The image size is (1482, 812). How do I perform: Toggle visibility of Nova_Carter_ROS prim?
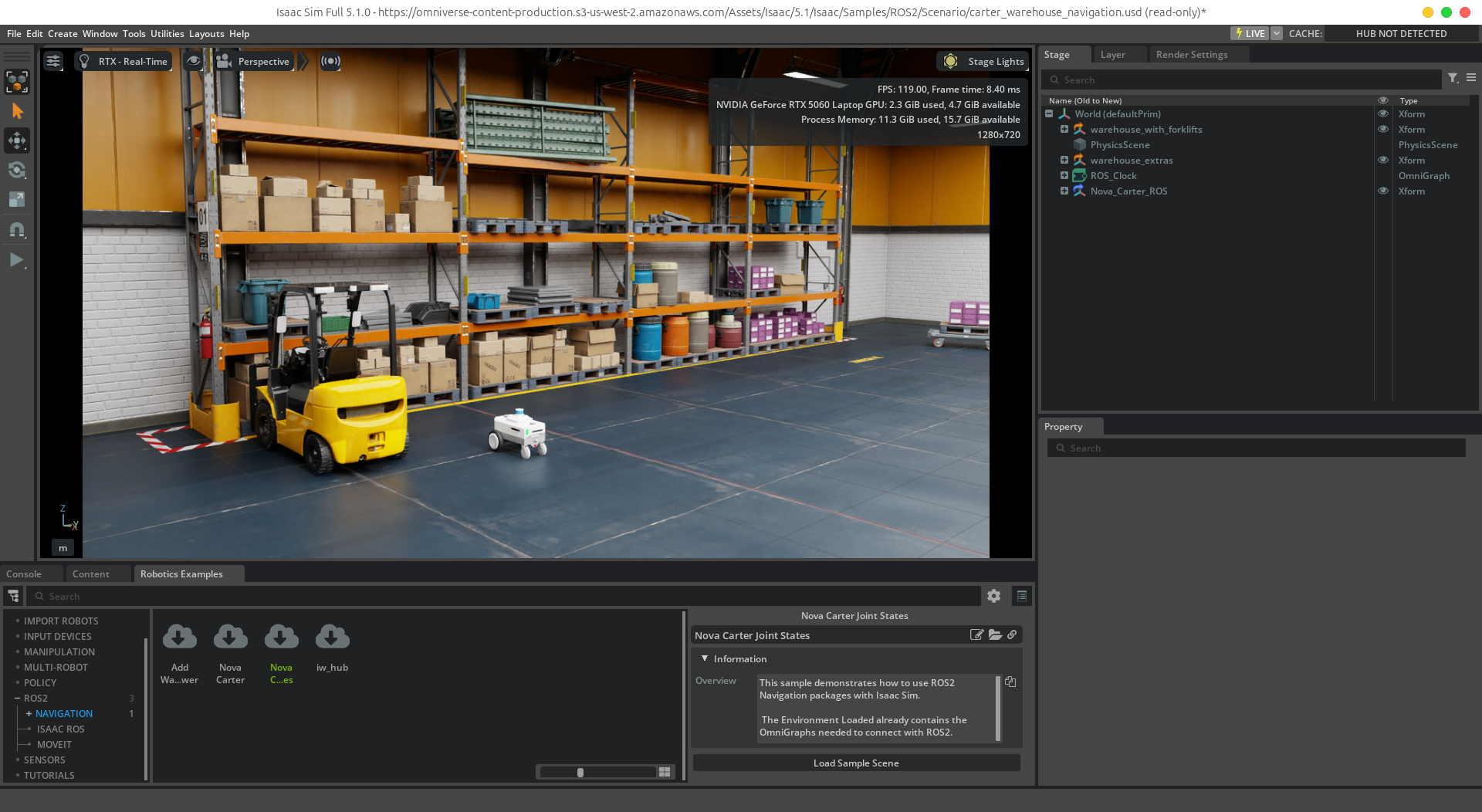[x=1383, y=191]
